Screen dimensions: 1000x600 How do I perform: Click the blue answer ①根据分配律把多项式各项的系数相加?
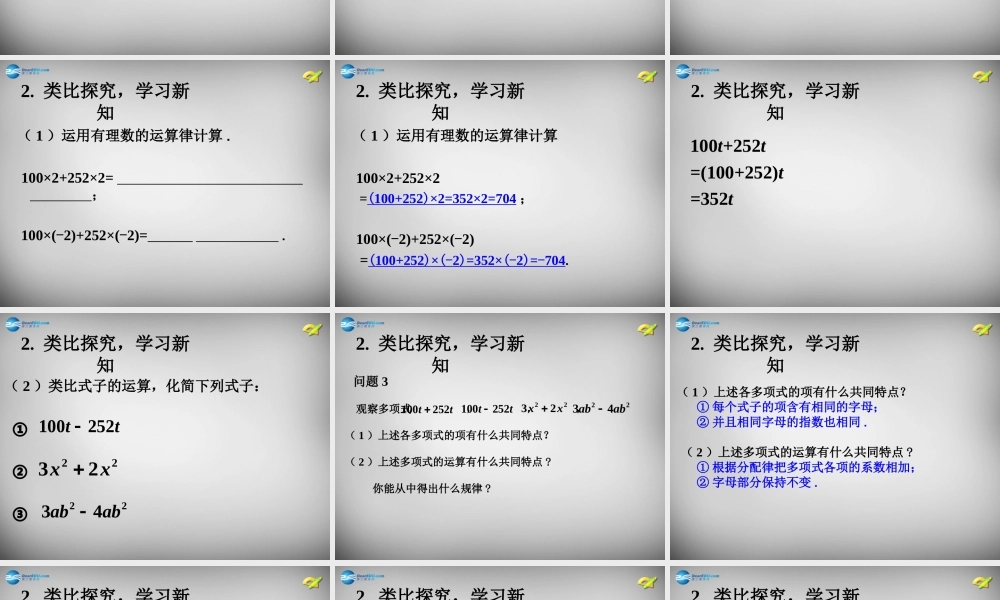coord(807,467)
